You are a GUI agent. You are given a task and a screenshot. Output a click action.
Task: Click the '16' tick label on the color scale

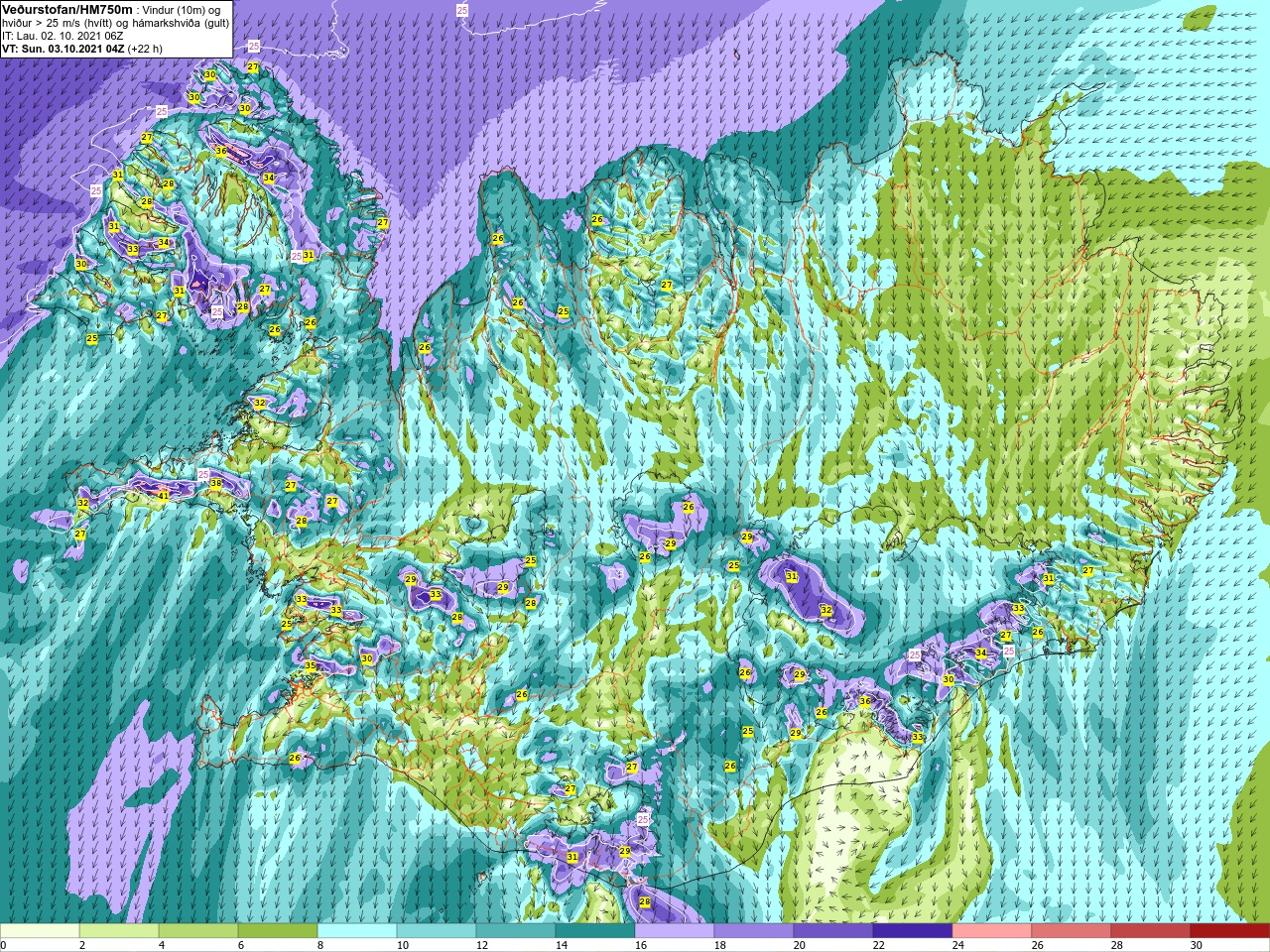(x=640, y=945)
